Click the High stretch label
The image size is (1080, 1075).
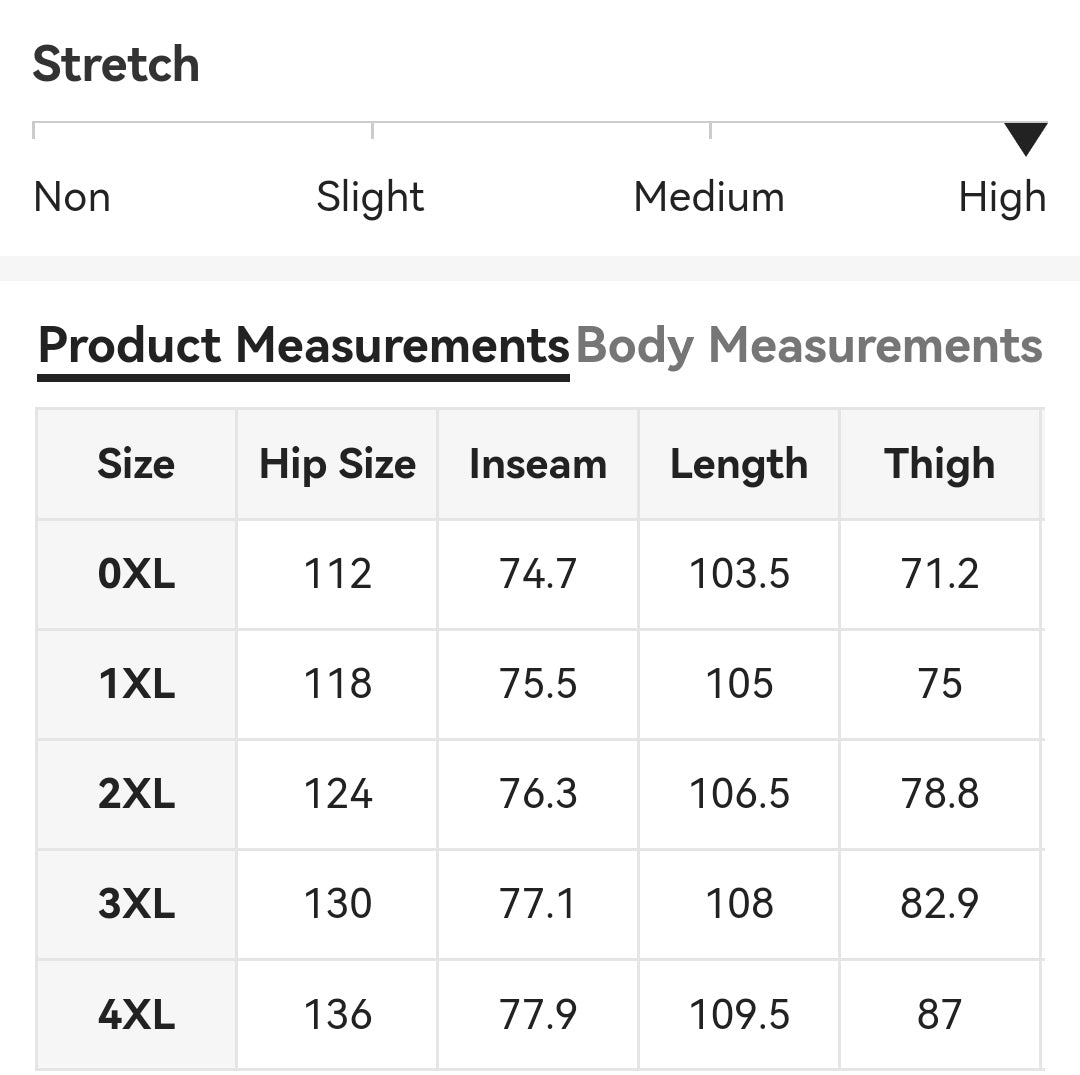tap(1002, 198)
